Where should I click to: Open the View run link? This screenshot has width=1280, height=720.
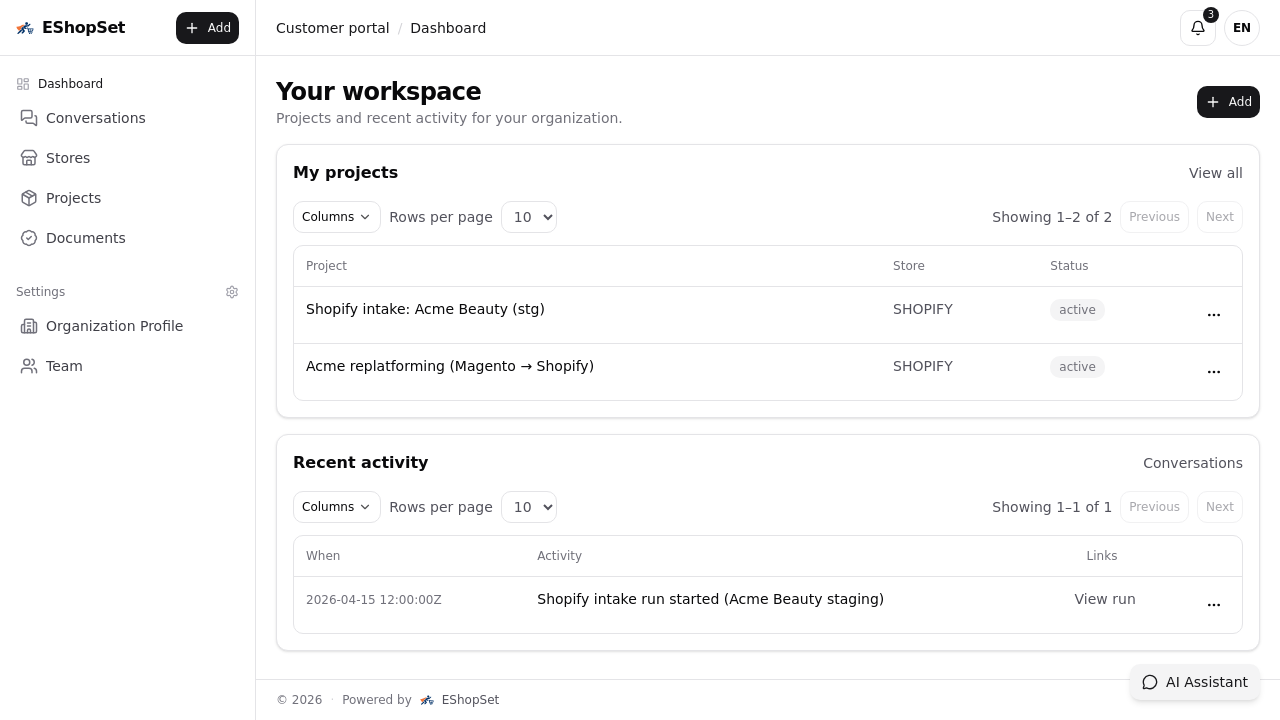point(1104,599)
